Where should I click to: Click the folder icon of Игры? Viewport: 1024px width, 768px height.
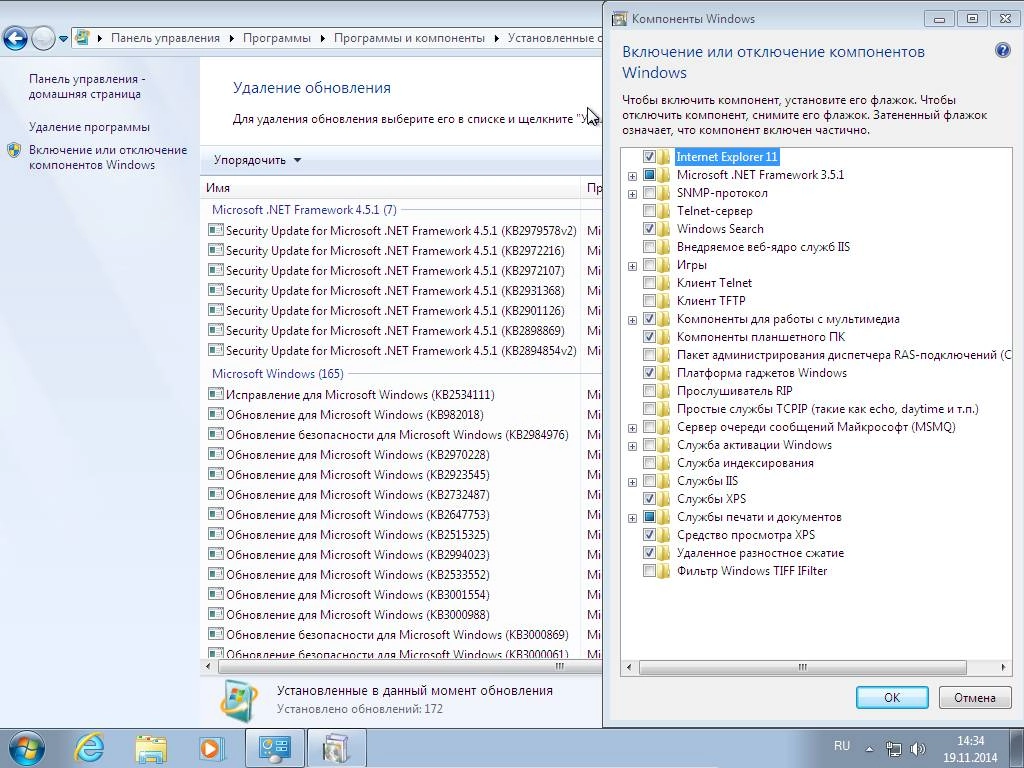[664, 264]
